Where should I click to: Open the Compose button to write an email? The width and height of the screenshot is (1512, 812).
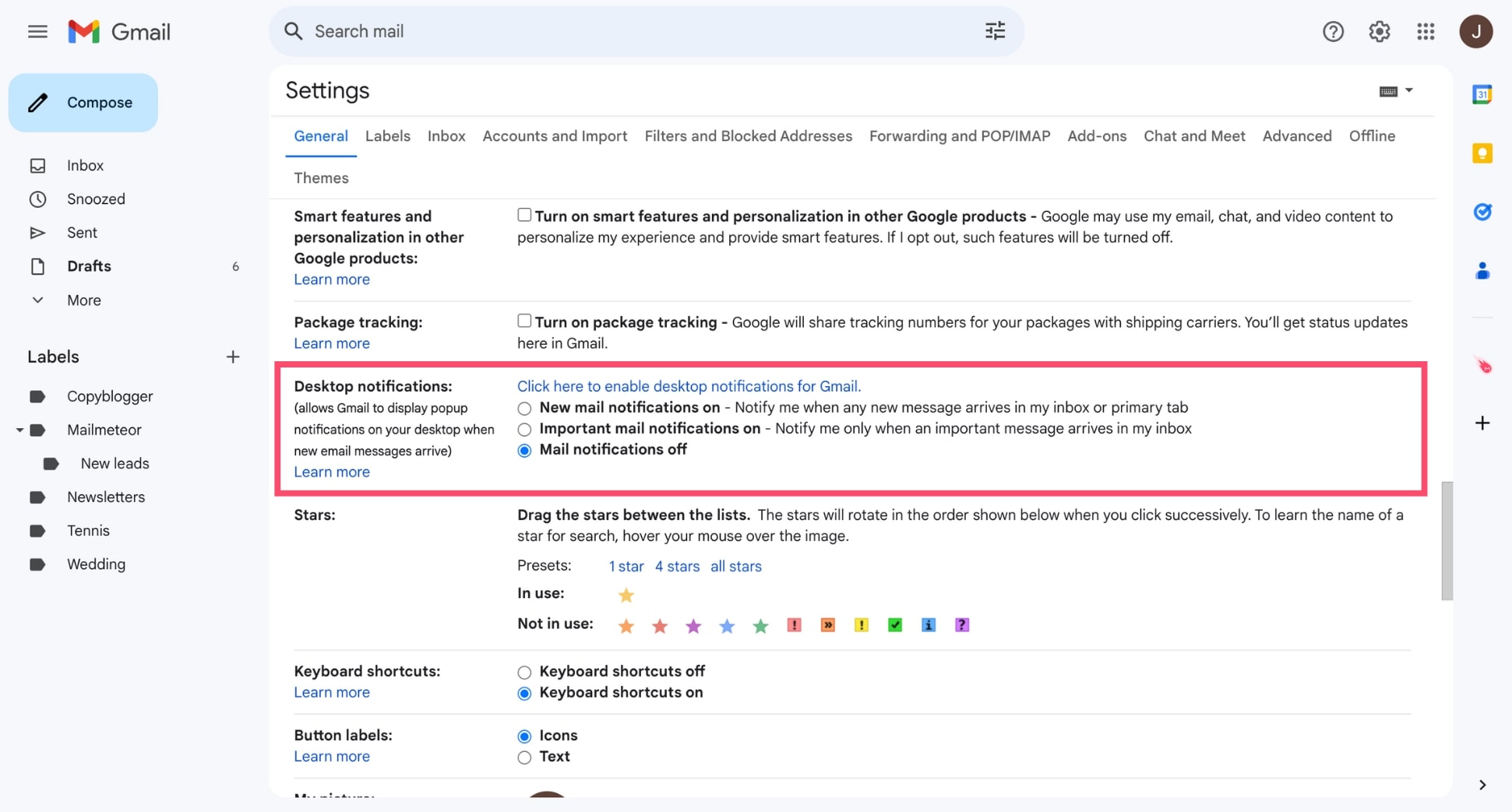83,102
